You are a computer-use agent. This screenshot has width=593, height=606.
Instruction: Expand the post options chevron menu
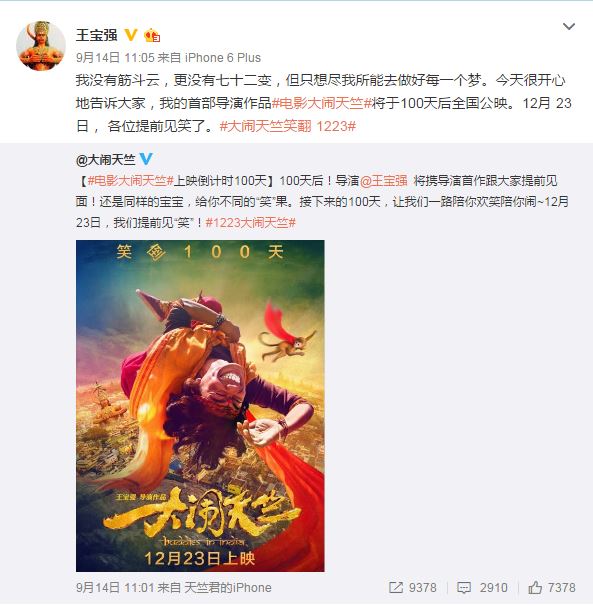tap(569, 26)
